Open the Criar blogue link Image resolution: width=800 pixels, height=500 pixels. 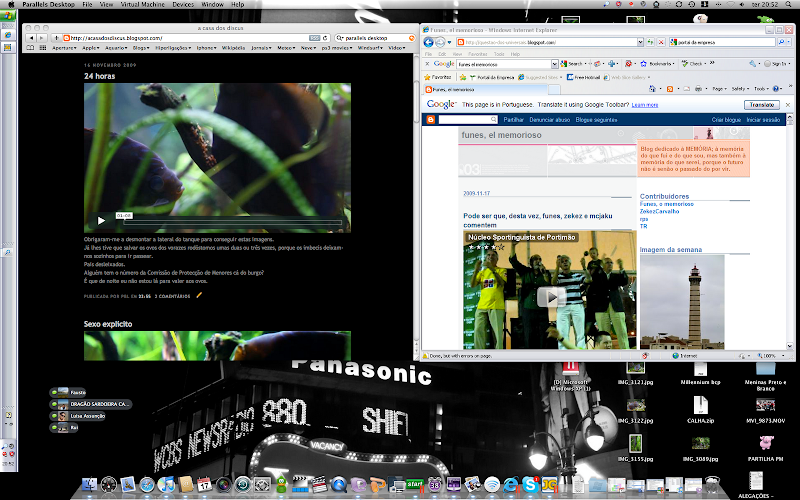coord(726,120)
